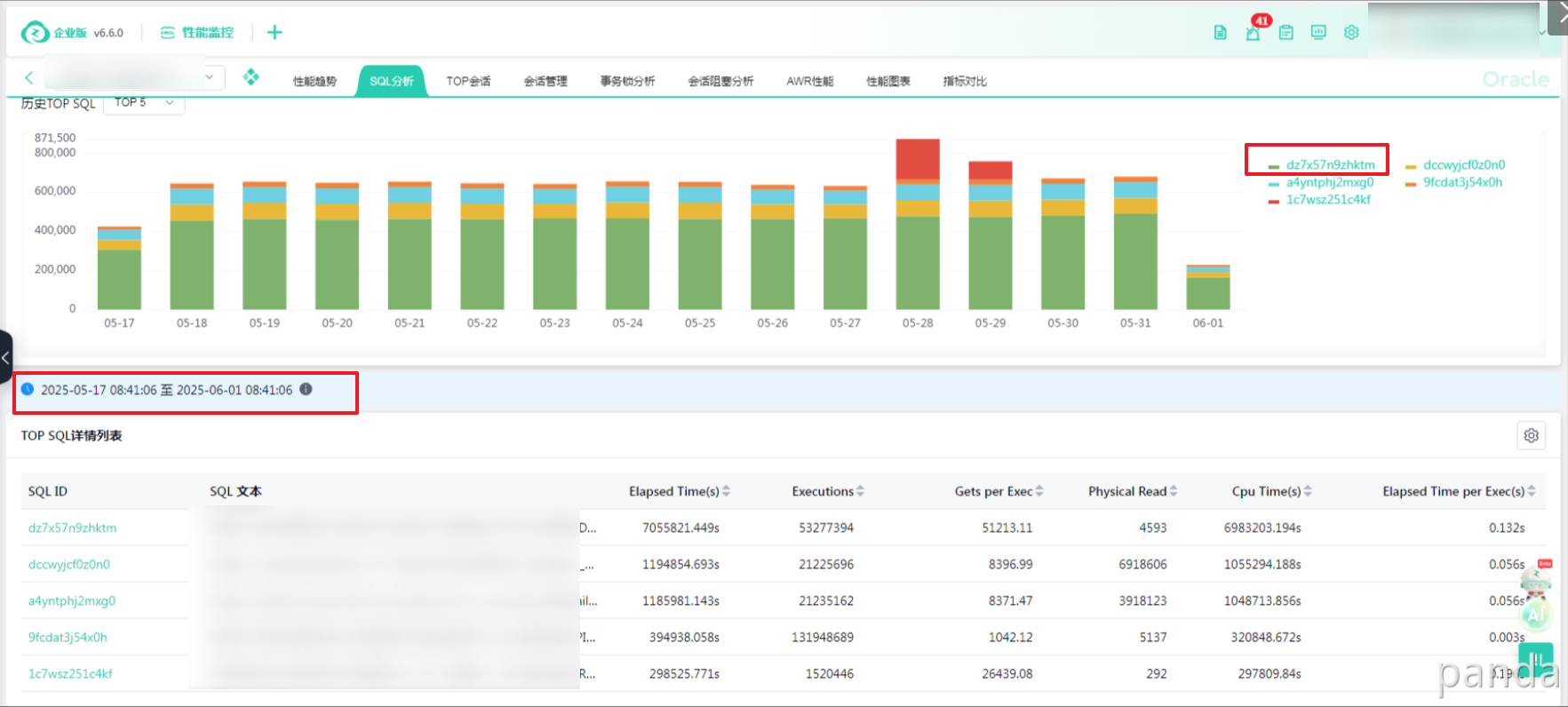Click the green floating chart button
The width and height of the screenshot is (1568, 707).
click(x=1536, y=660)
